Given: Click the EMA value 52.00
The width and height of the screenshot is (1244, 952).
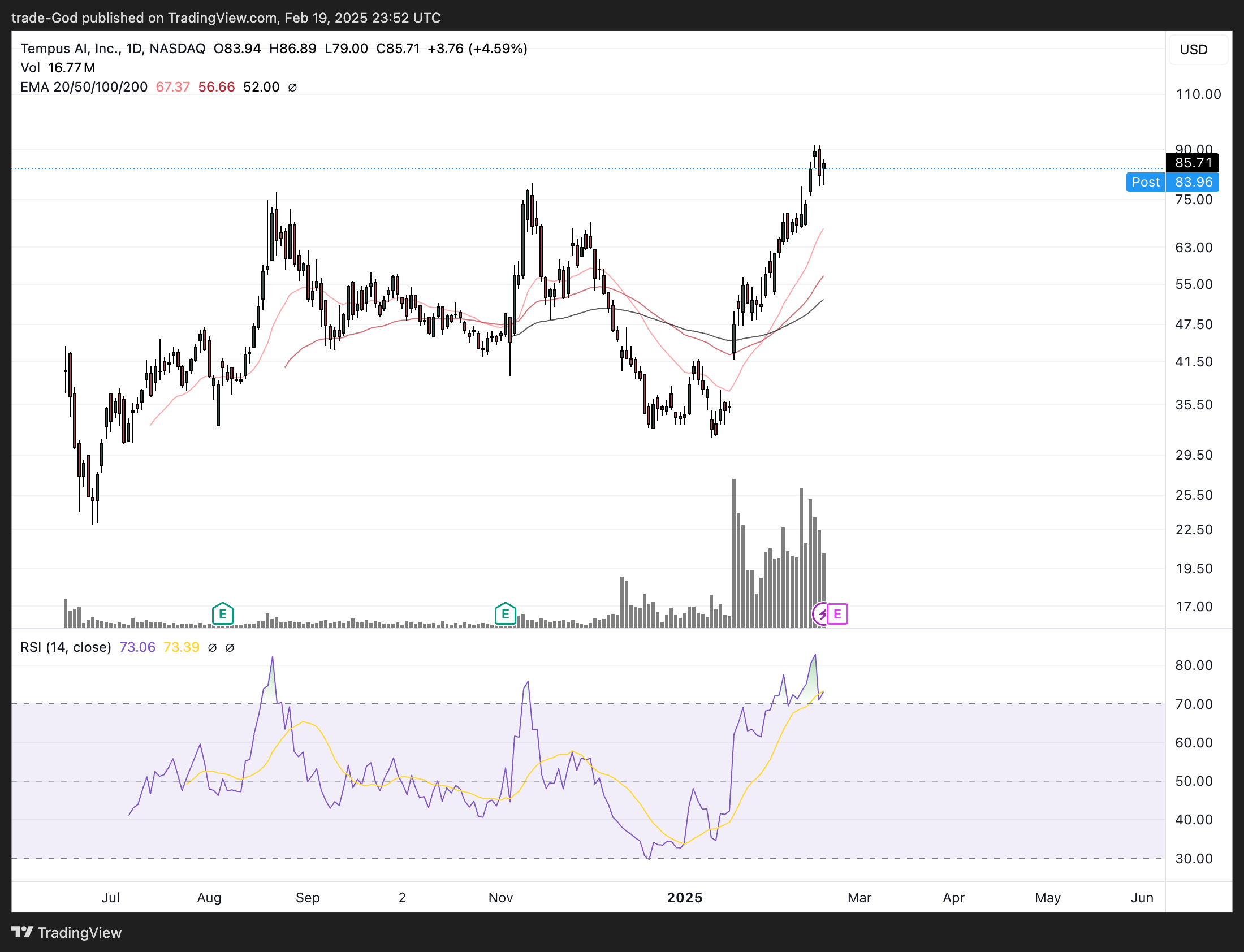Looking at the screenshot, I should tap(261, 87).
